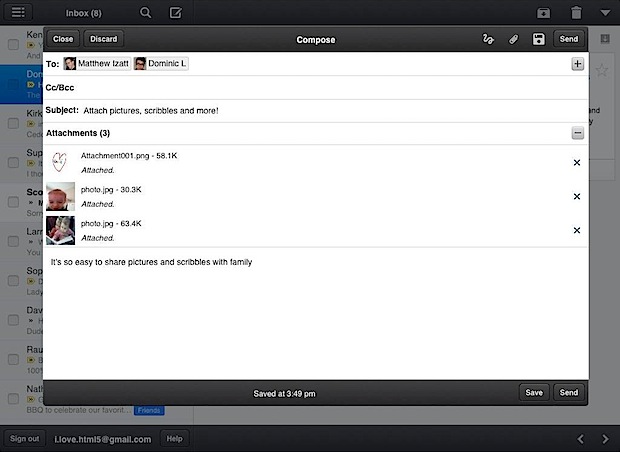Click the magnifier search icon
This screenshot has height=452, width=620.
(x=146, y=13)
